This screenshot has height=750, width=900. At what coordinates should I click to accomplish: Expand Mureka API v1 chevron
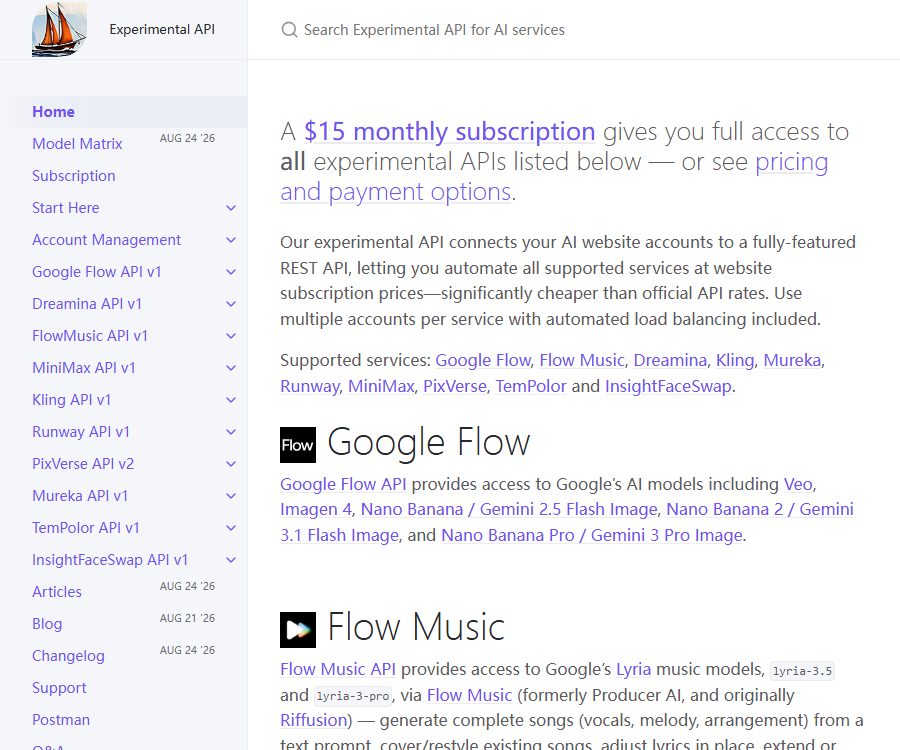click(x=231, y=496)
